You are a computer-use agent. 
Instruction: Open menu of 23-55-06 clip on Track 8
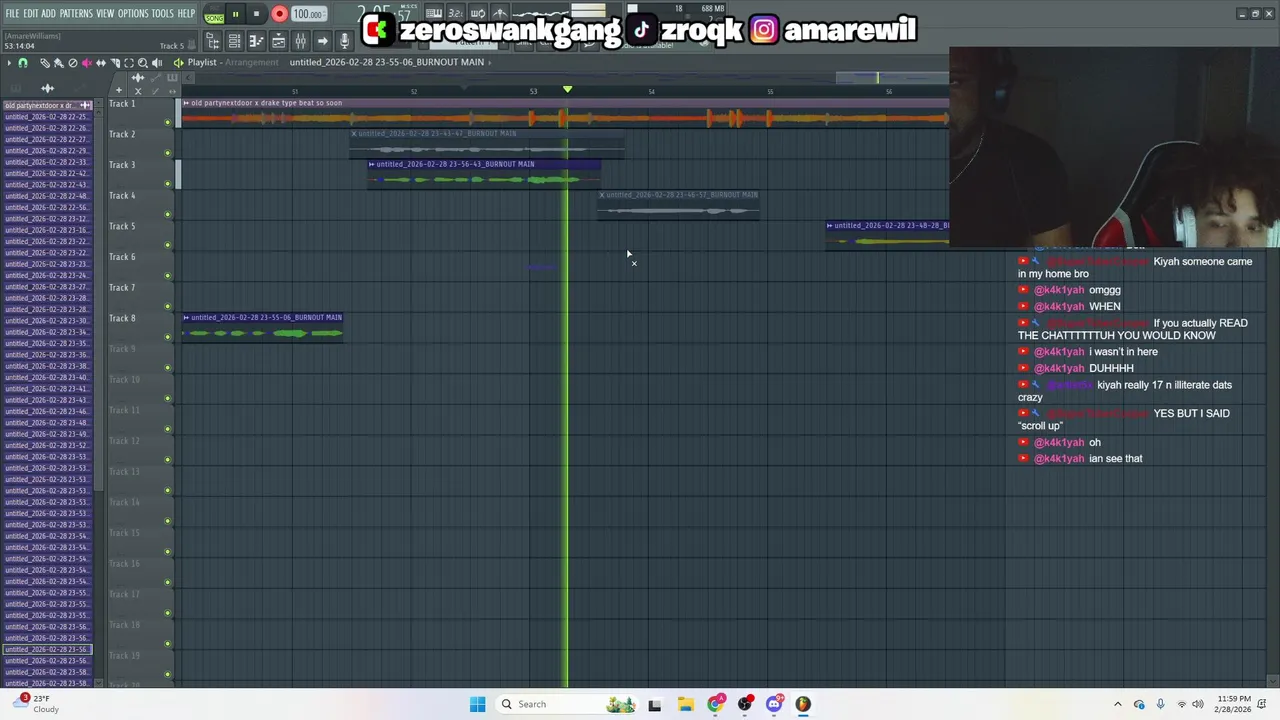[186, 317]
